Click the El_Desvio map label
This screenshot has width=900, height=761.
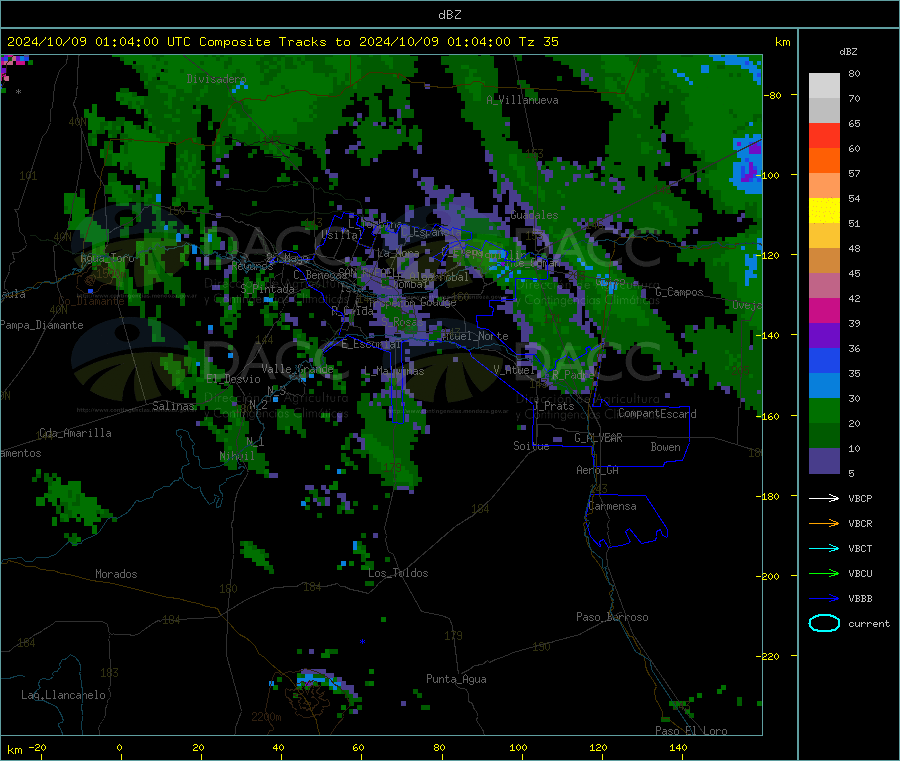point(233,379)
